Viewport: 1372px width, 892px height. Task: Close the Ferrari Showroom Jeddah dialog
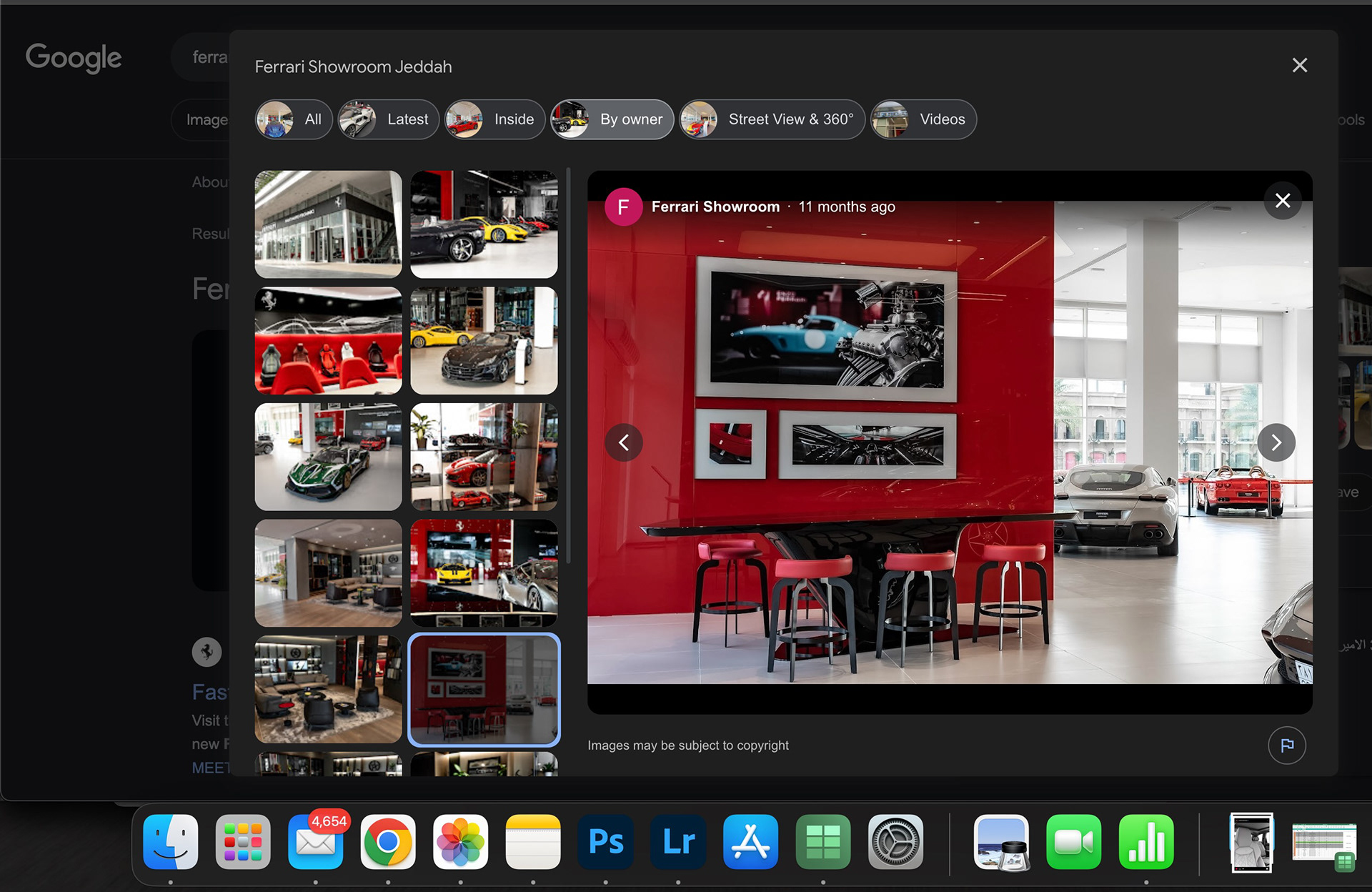pos(1300,66)
